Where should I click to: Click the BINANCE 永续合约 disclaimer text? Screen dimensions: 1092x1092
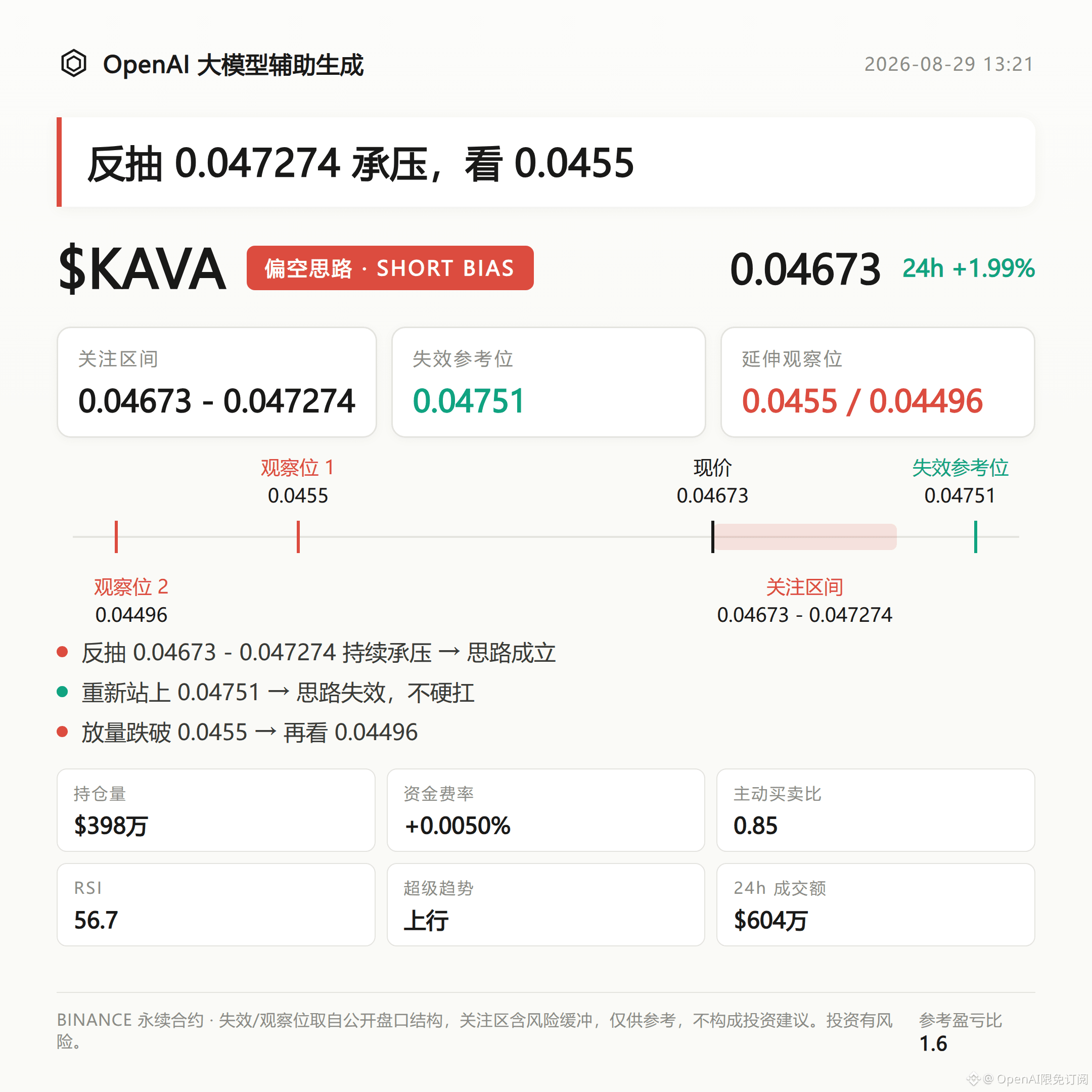[475, 1030]
